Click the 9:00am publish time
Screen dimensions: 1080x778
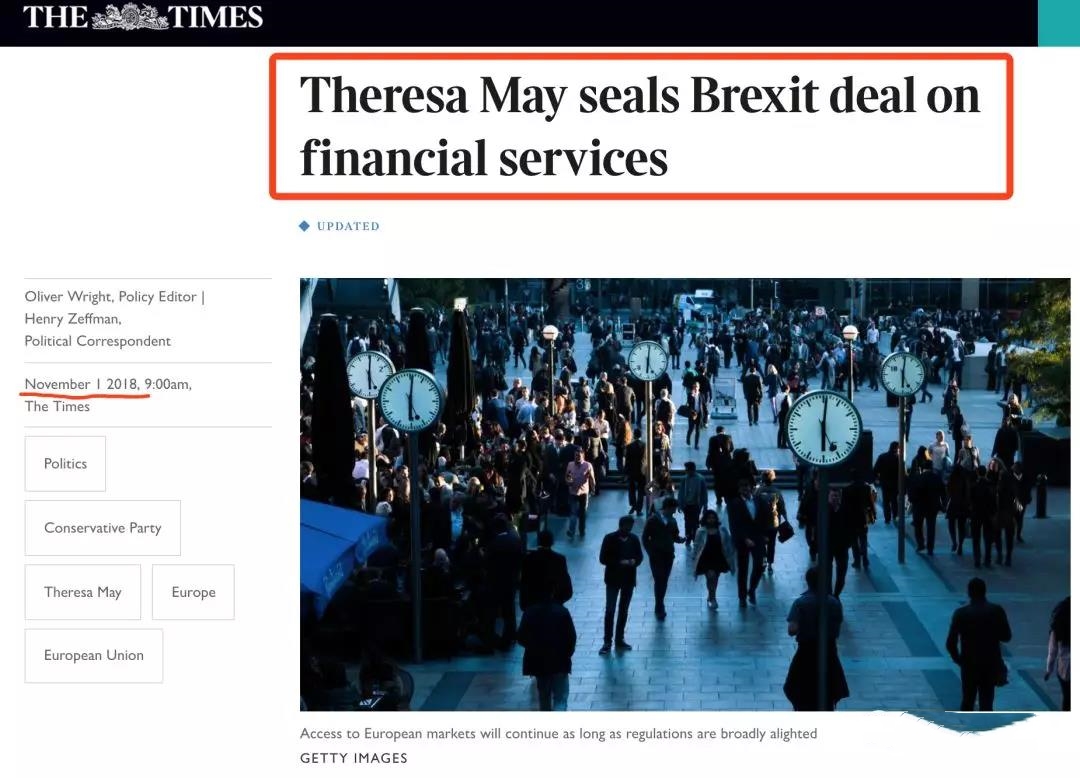click(167, 384)
